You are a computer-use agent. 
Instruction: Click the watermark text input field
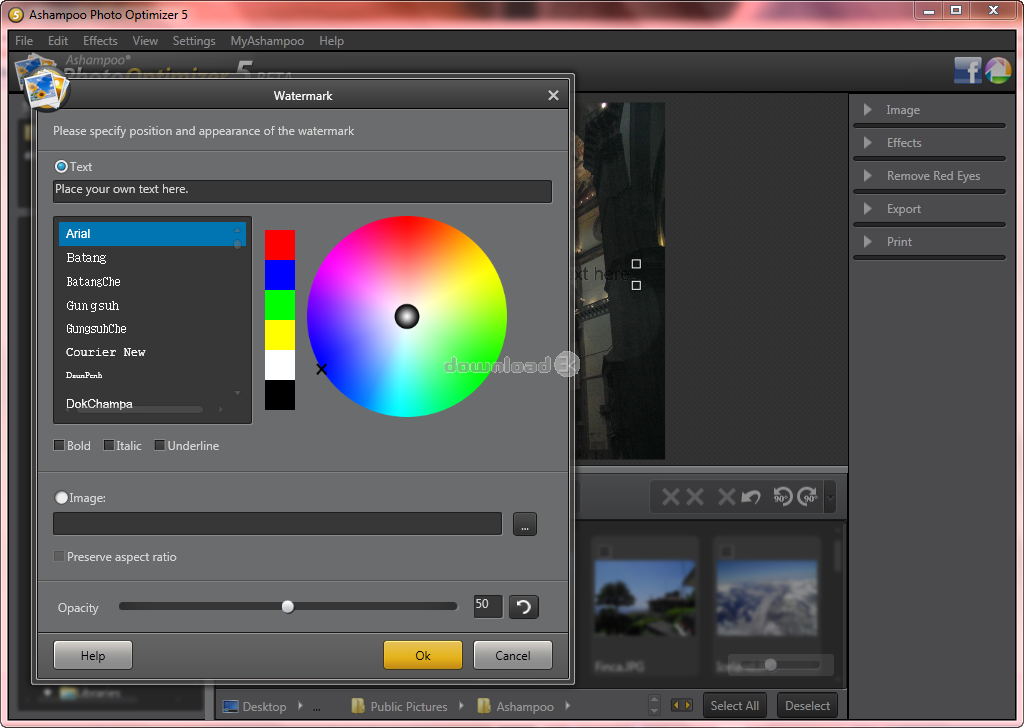(302, 191)
